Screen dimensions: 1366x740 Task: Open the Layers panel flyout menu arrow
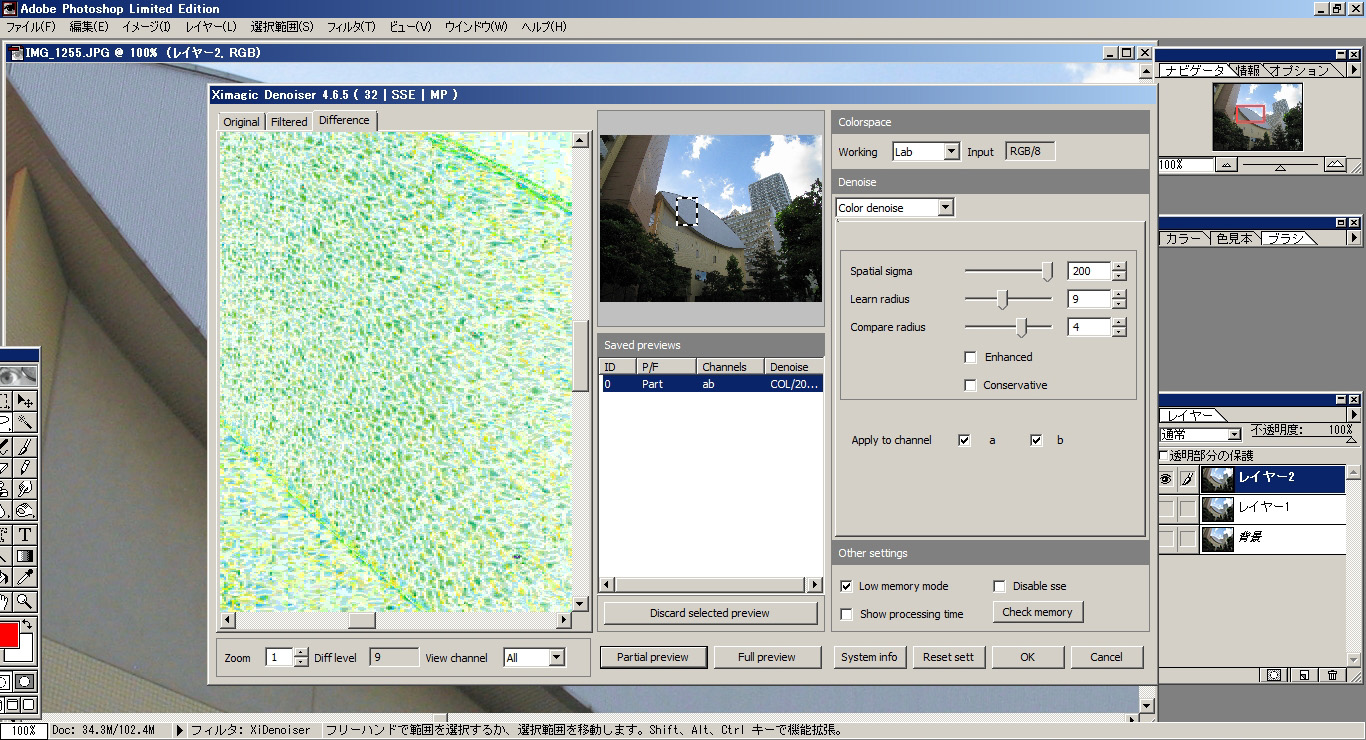tap(1354, 415)
